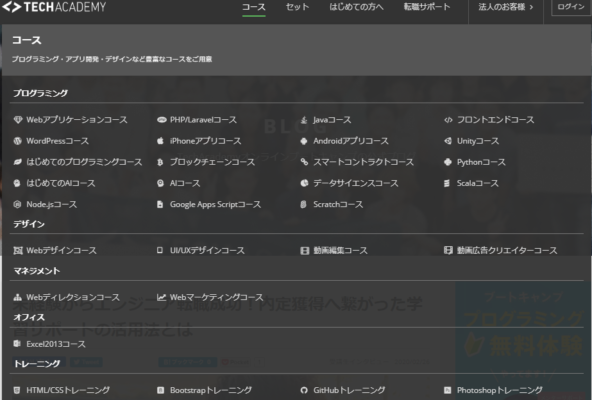Click the PHP icon beside PHP/Laravelコース

tap(162, 120)
